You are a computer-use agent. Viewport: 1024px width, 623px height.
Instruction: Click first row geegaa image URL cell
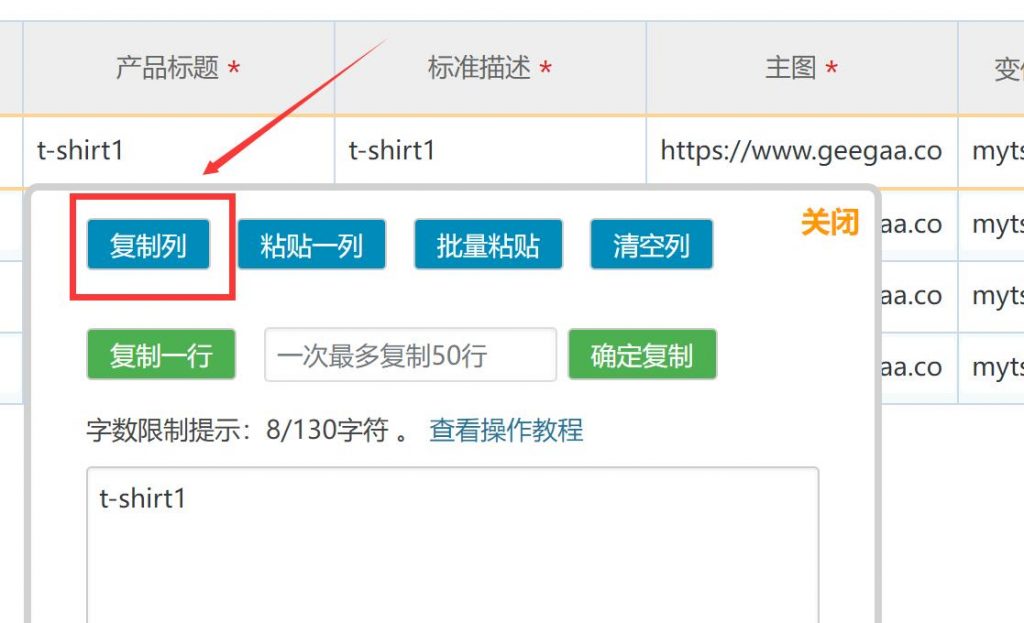pos(801,151)
